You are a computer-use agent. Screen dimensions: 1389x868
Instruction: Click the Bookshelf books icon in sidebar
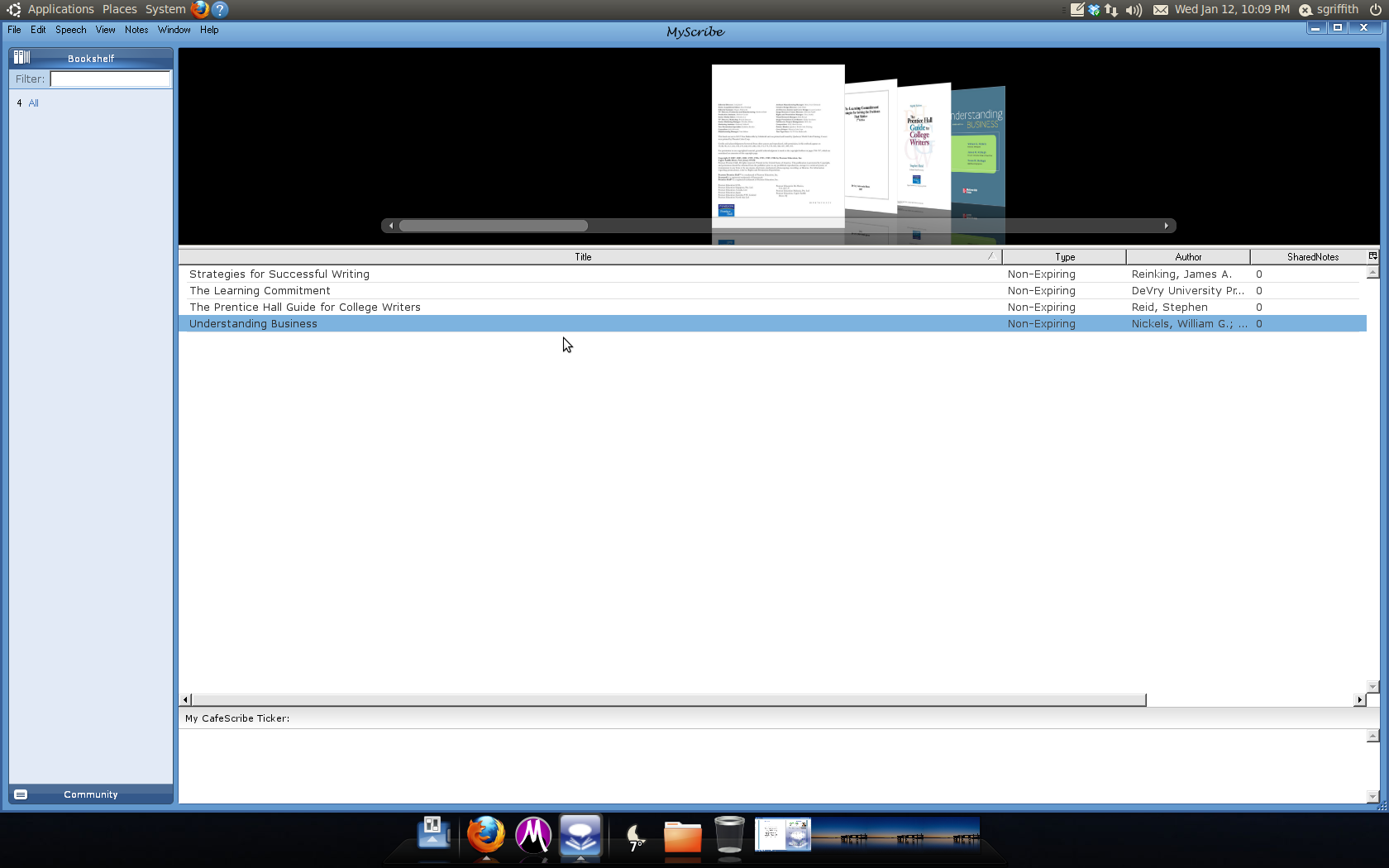[22, 57]
